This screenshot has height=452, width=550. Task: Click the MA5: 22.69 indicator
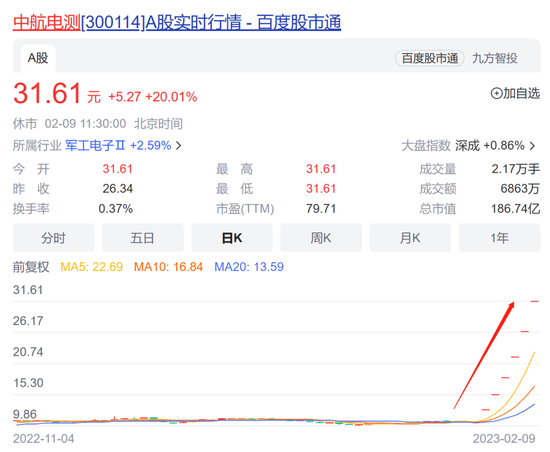(x=92, y=267)
